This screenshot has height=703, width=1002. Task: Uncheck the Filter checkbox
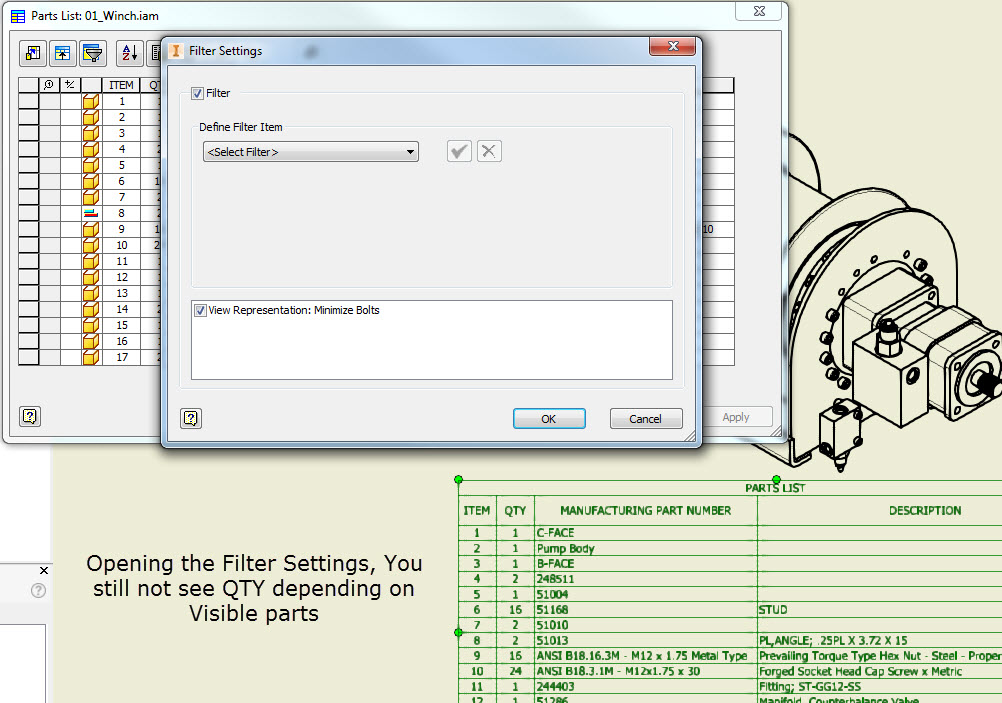[197, 93]
